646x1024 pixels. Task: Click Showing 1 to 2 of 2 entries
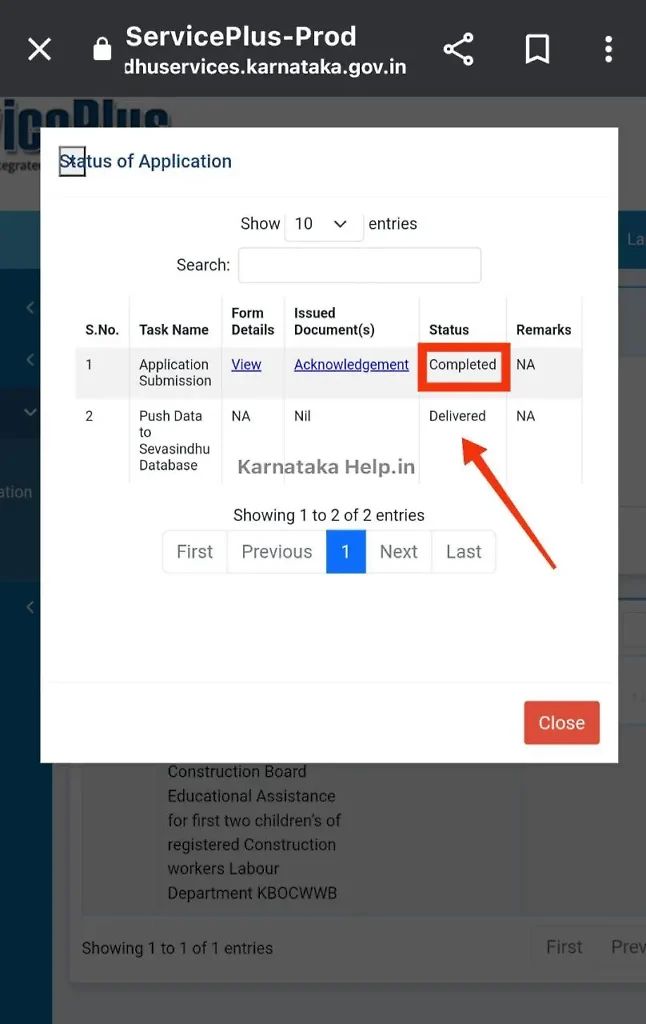329,515
